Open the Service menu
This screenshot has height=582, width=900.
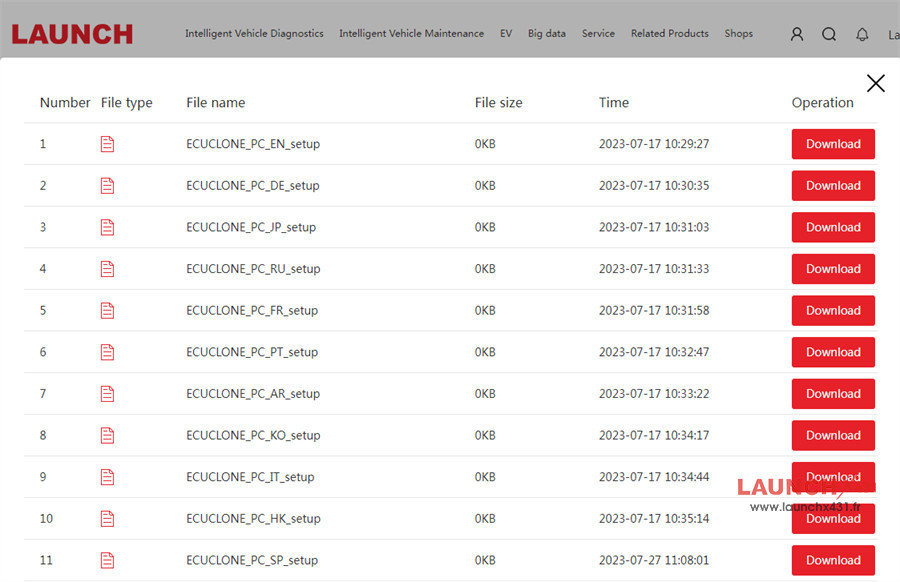(x=598, y=34)
